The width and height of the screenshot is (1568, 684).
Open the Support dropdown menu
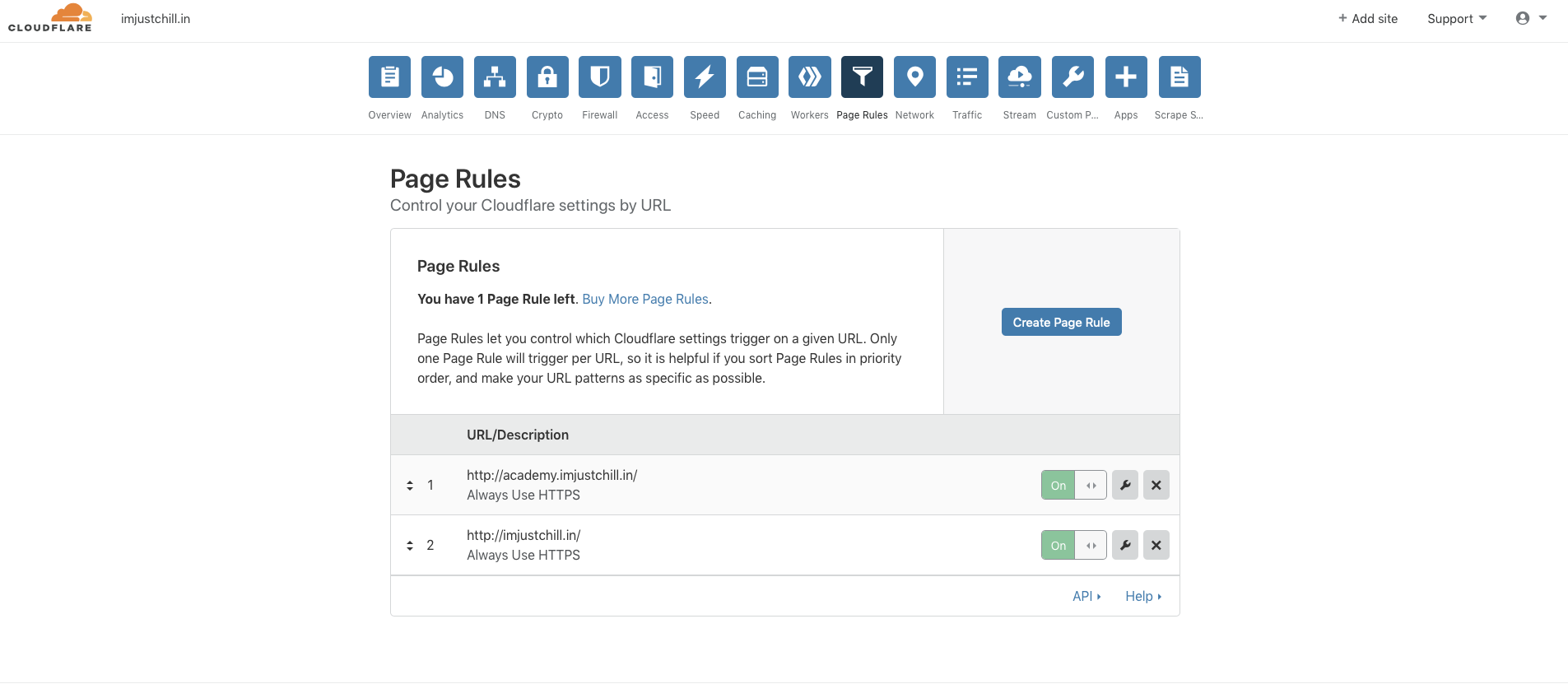tap(1457, 18)
